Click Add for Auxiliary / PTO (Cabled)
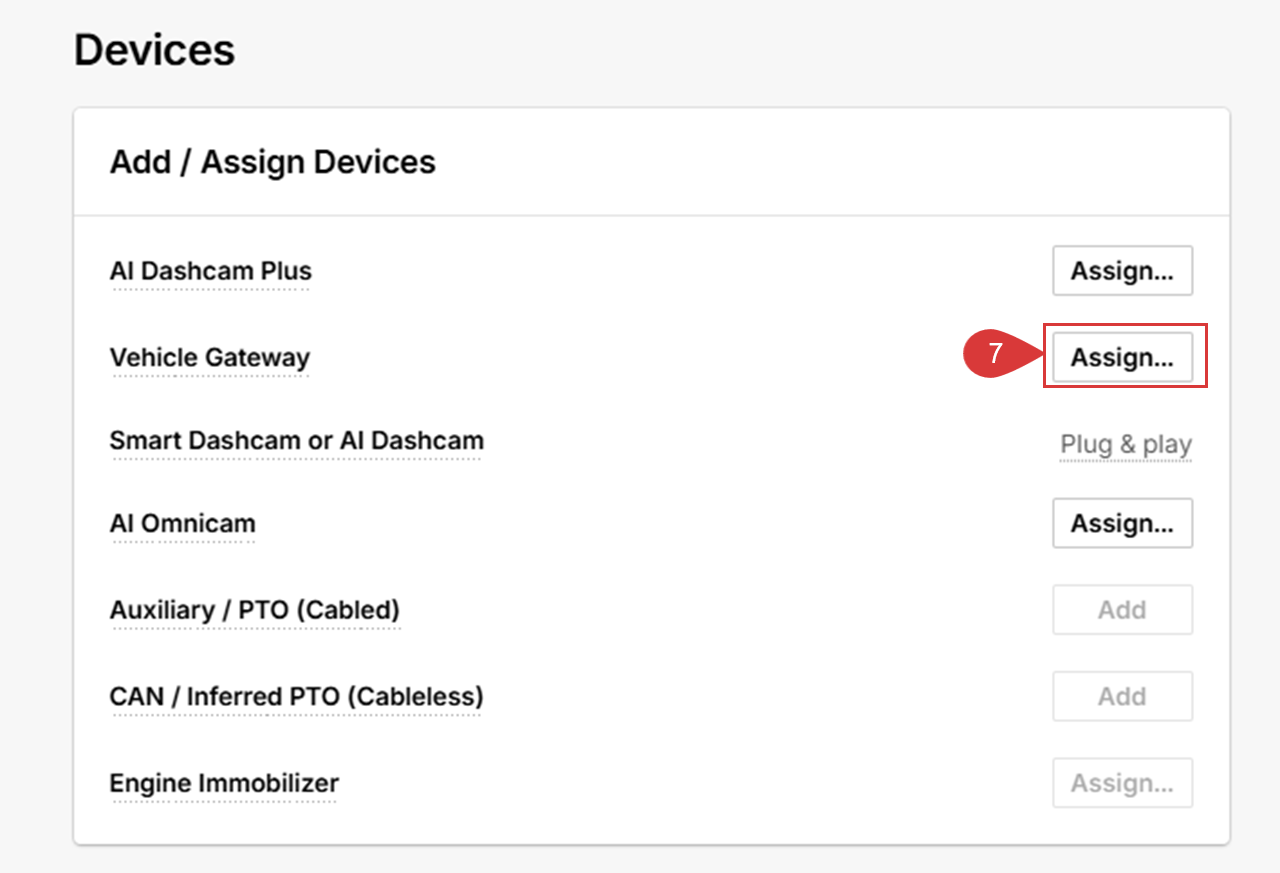Screen dimensions: 1280x873 coord(1122,610)
